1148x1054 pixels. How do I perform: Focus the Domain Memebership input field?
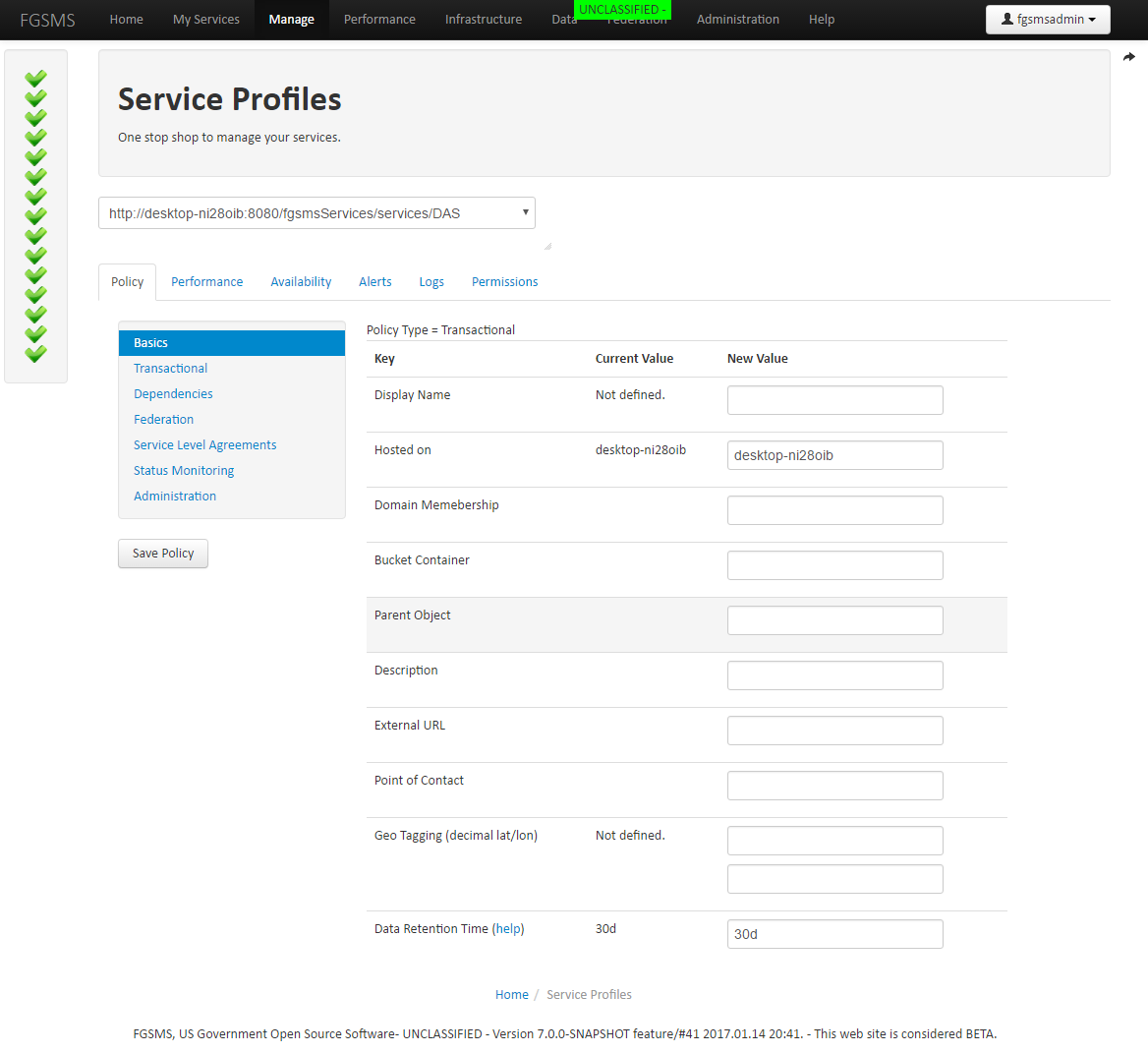[x=835, y=510]
